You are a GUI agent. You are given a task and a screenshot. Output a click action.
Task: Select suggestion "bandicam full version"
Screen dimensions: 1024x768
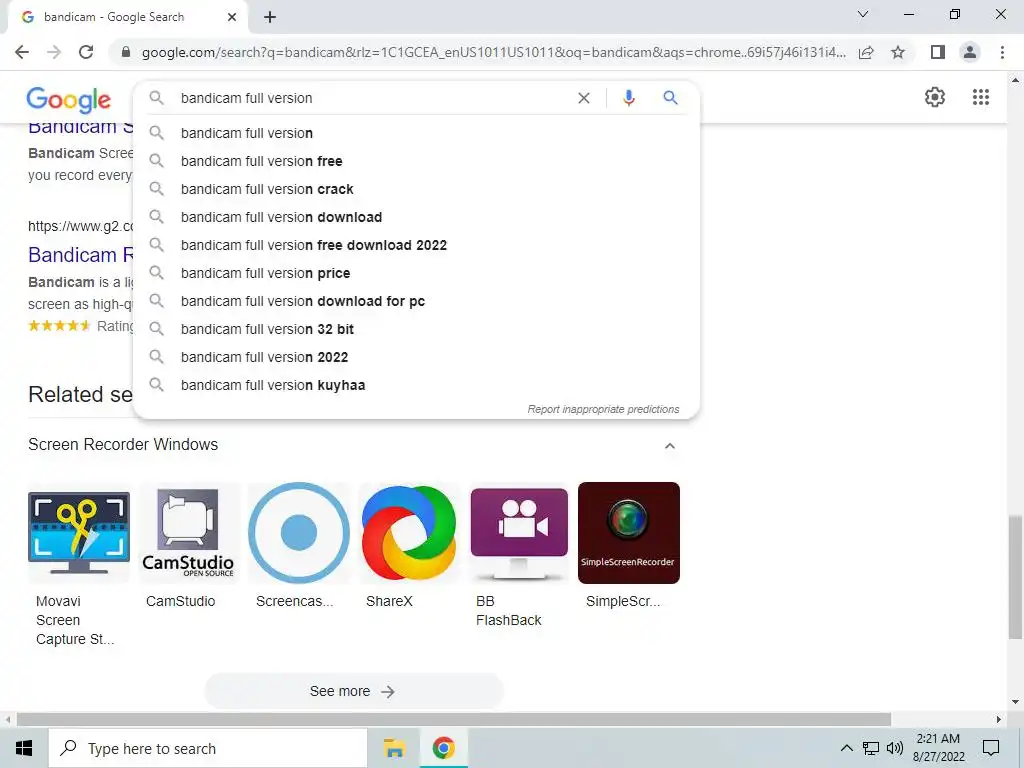pos(417,133)
